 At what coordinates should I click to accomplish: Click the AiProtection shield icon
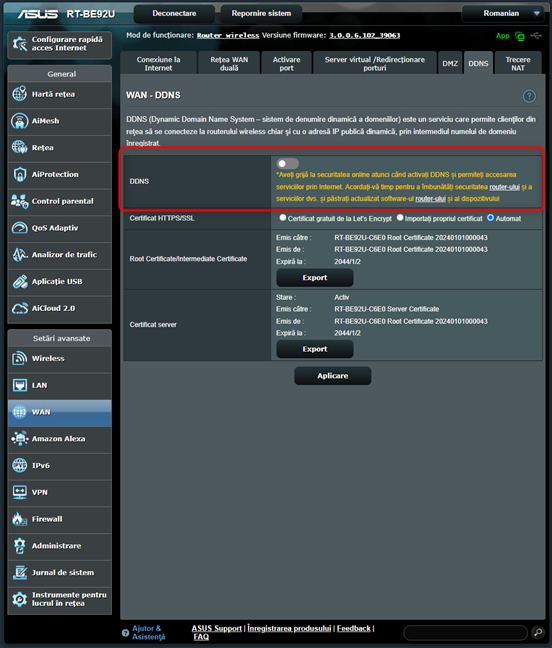tap(19, 174)
